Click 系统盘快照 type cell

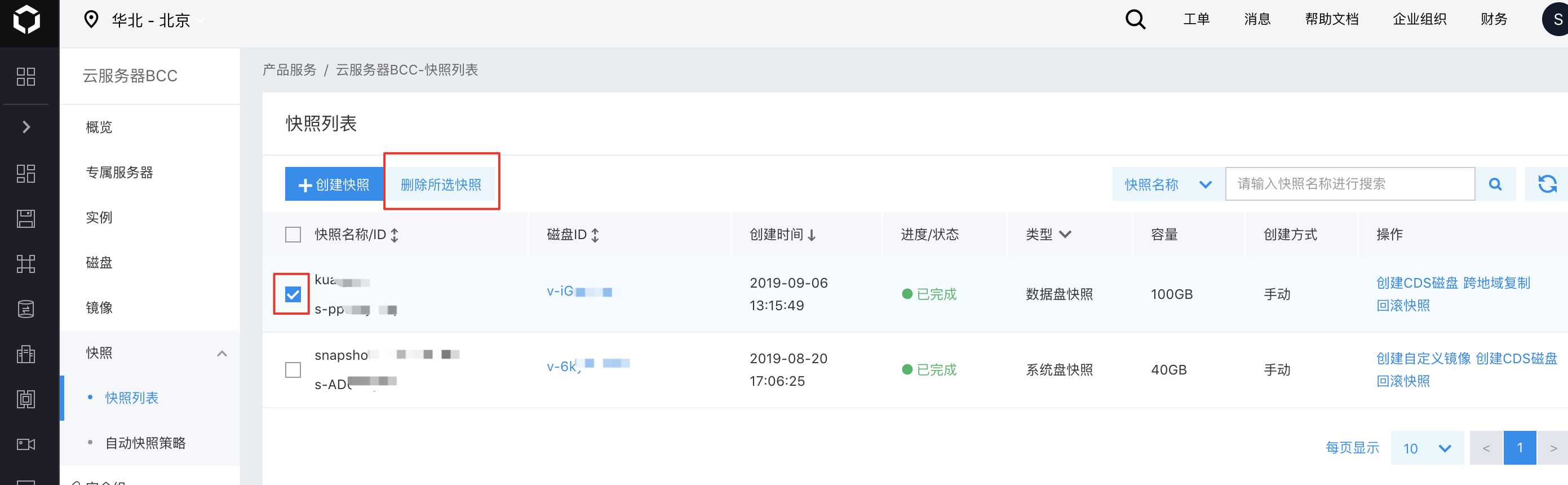pos(1059,370)
